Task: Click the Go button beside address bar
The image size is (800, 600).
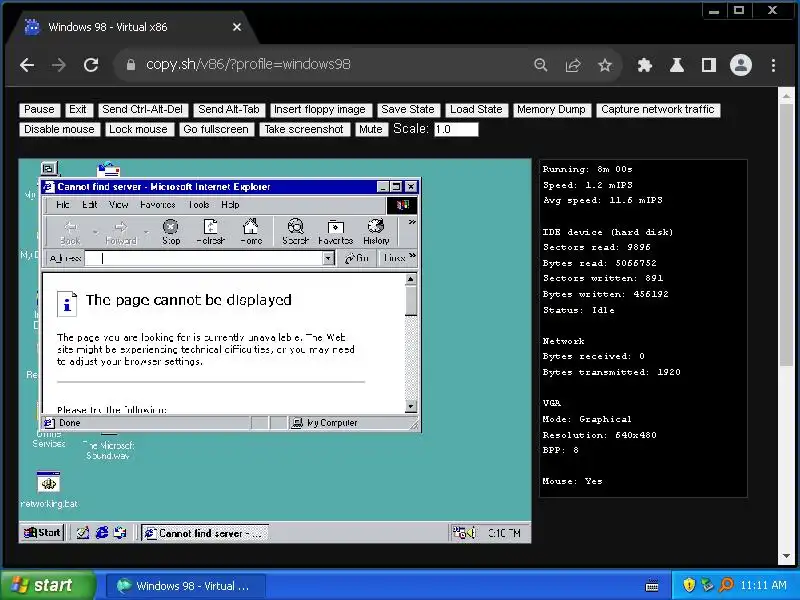Action: click(357, 258)
